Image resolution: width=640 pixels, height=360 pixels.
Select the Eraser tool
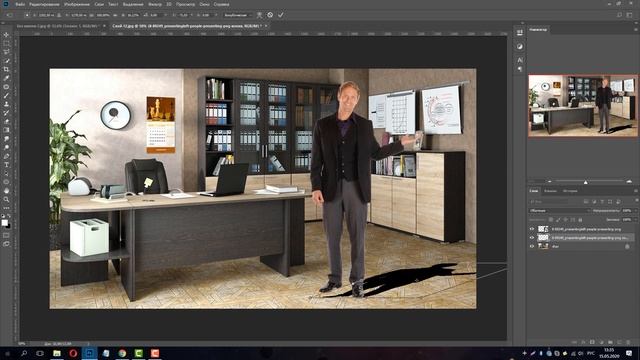6,122
